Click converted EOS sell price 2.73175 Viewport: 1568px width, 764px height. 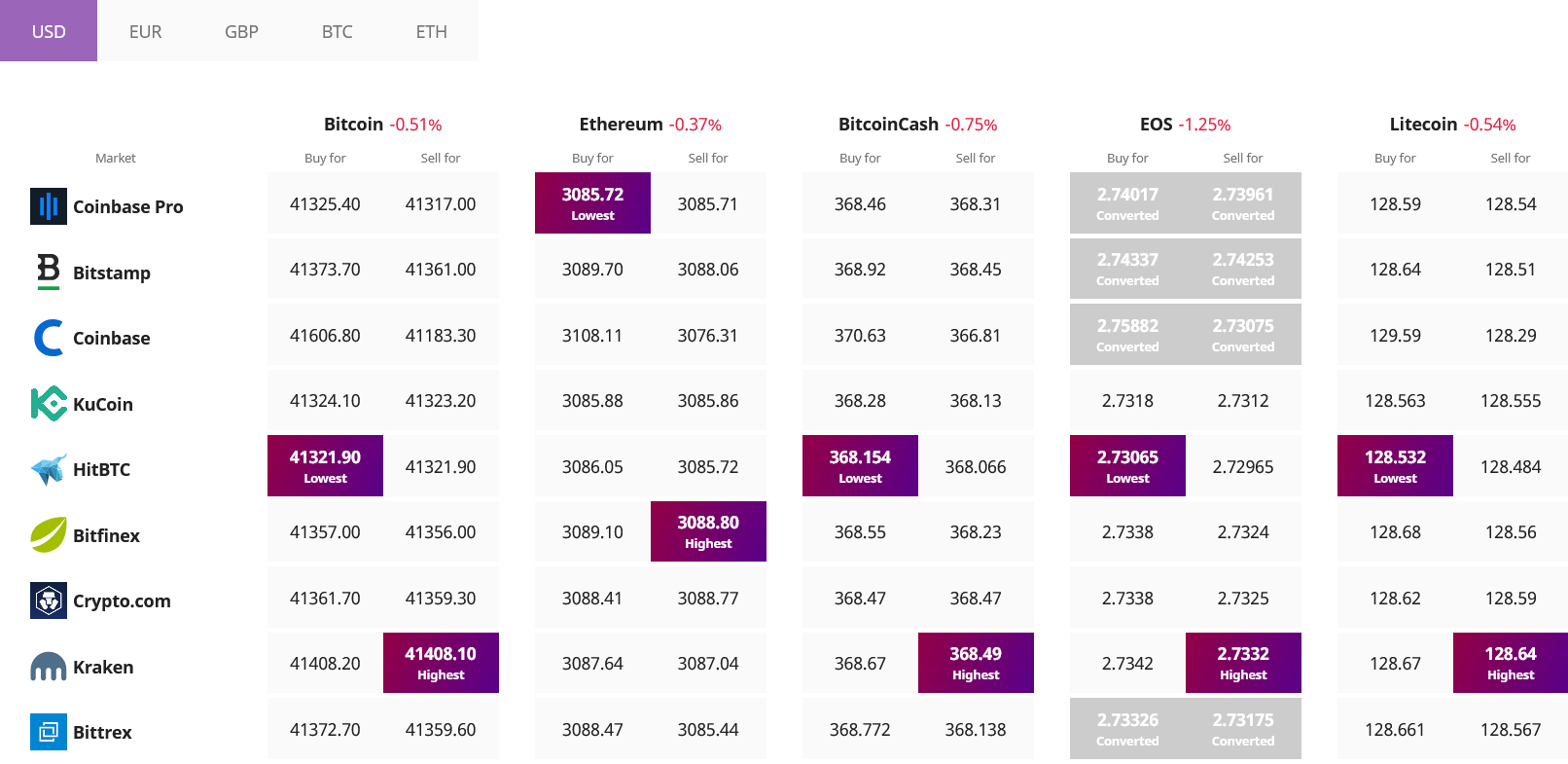1243,728
